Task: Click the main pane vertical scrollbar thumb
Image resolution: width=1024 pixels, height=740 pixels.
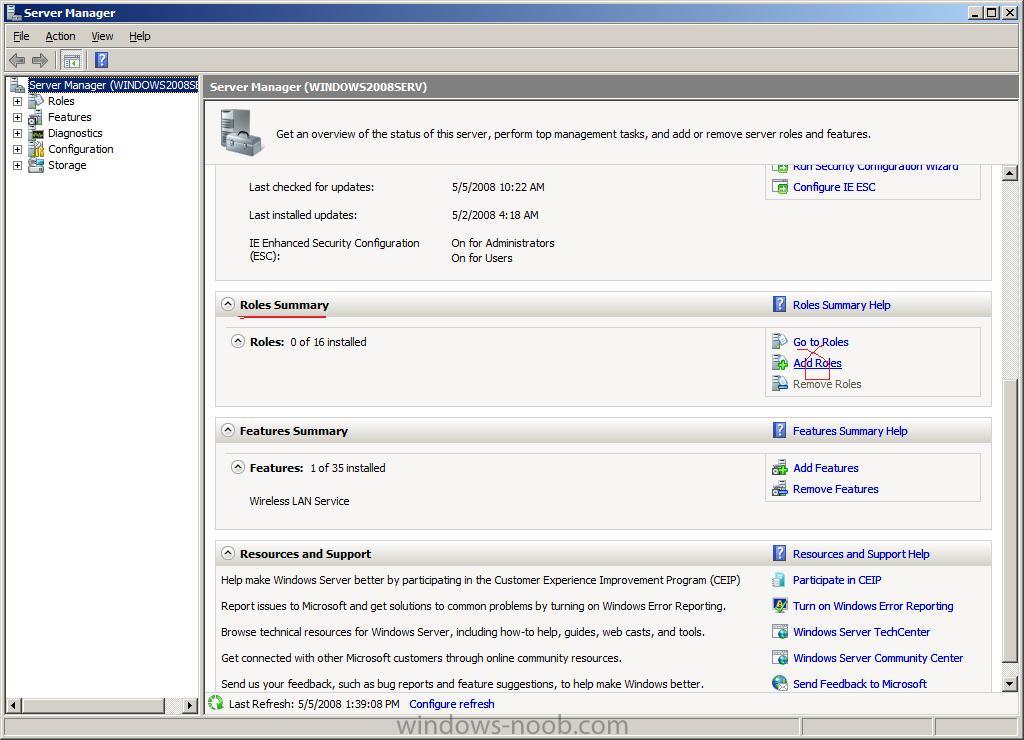Action: pyautogui.click(x=1010, y=521)
